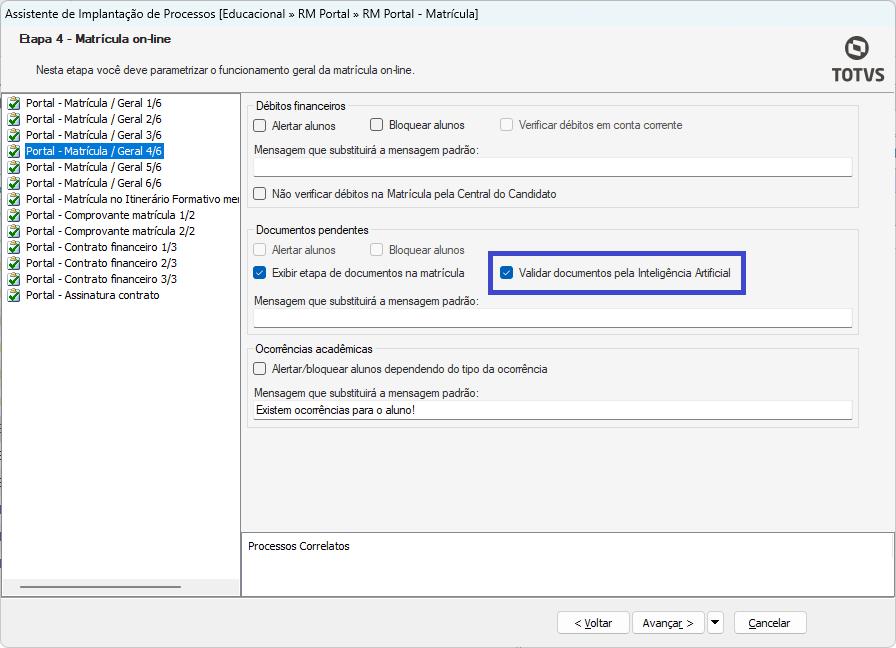Click the checkmark icon beside Contrato financeiro 3/3
This screenshot has width=896, height=648.
[14, 279]
